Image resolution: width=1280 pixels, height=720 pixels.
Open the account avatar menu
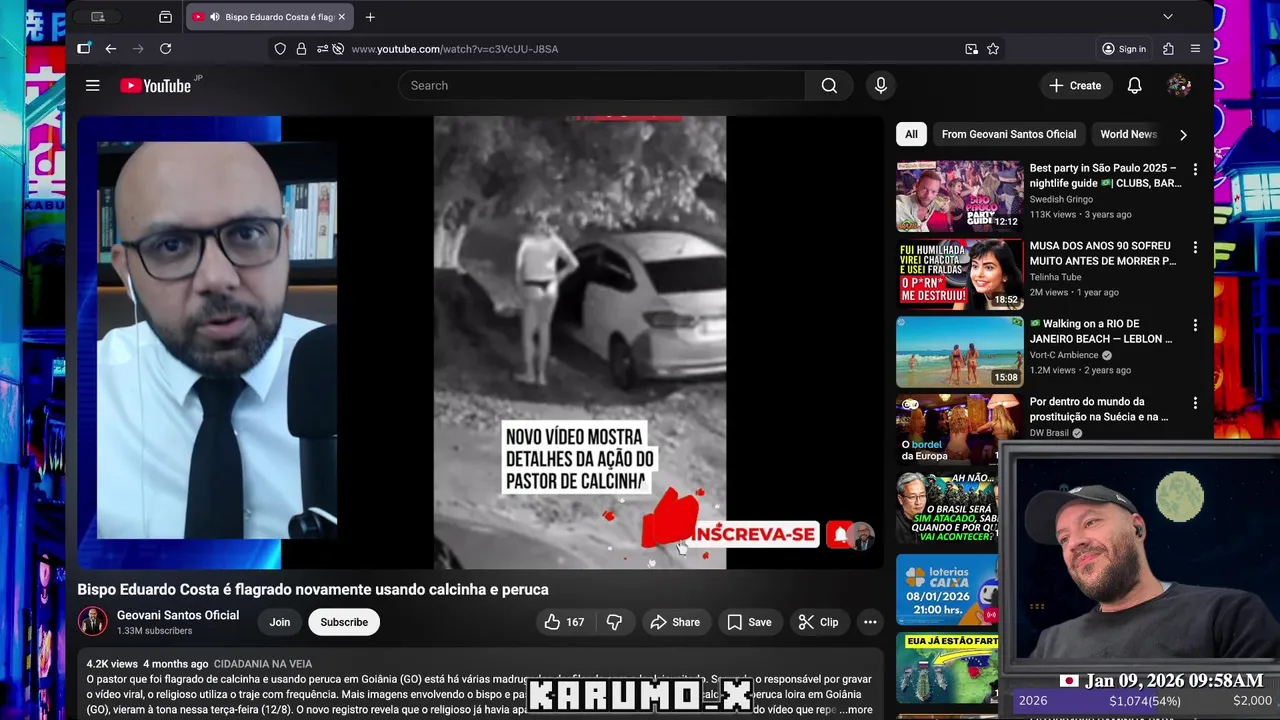coord(1179,86)
